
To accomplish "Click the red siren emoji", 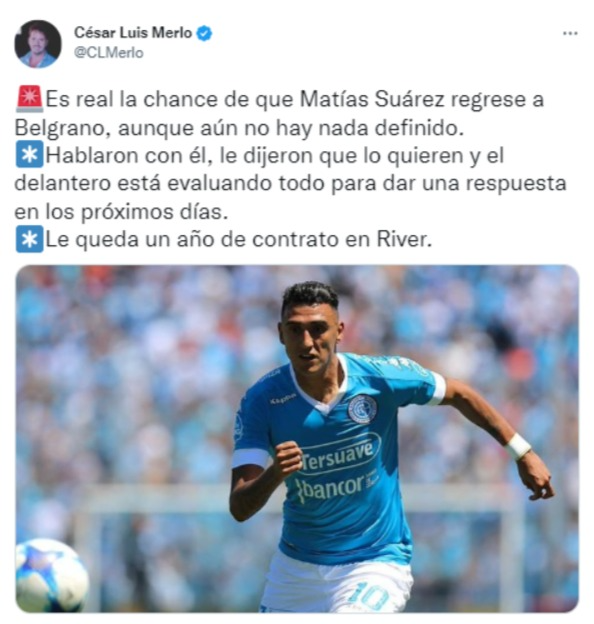I will [29, 99].
